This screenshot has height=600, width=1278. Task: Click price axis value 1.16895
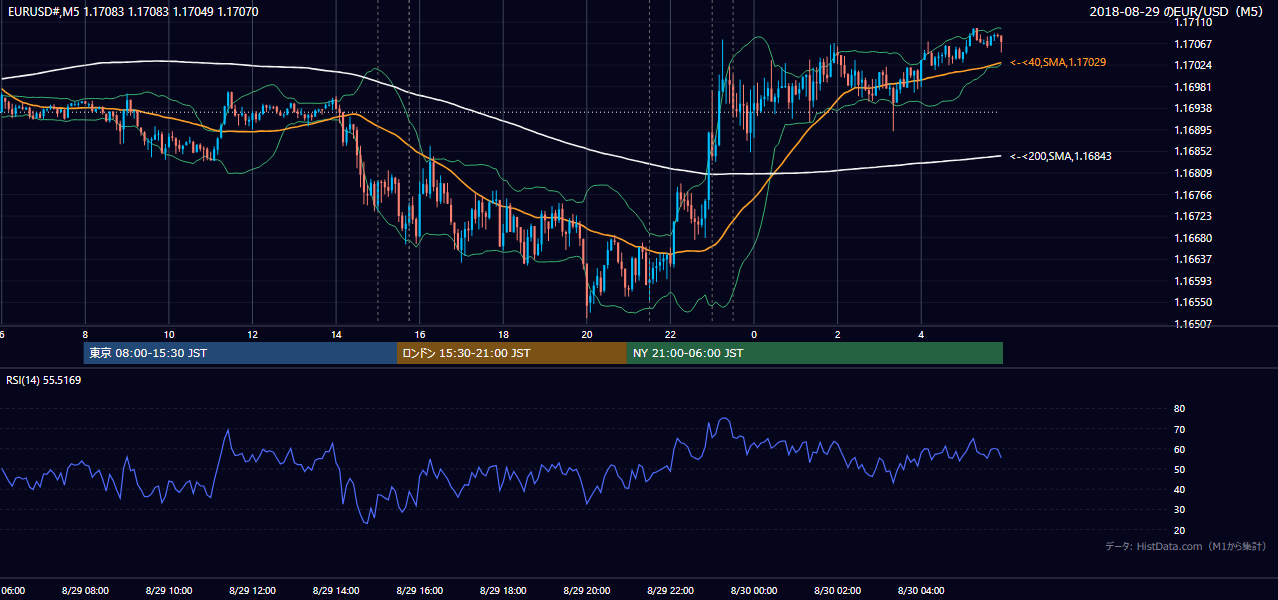click(1194, 130)
